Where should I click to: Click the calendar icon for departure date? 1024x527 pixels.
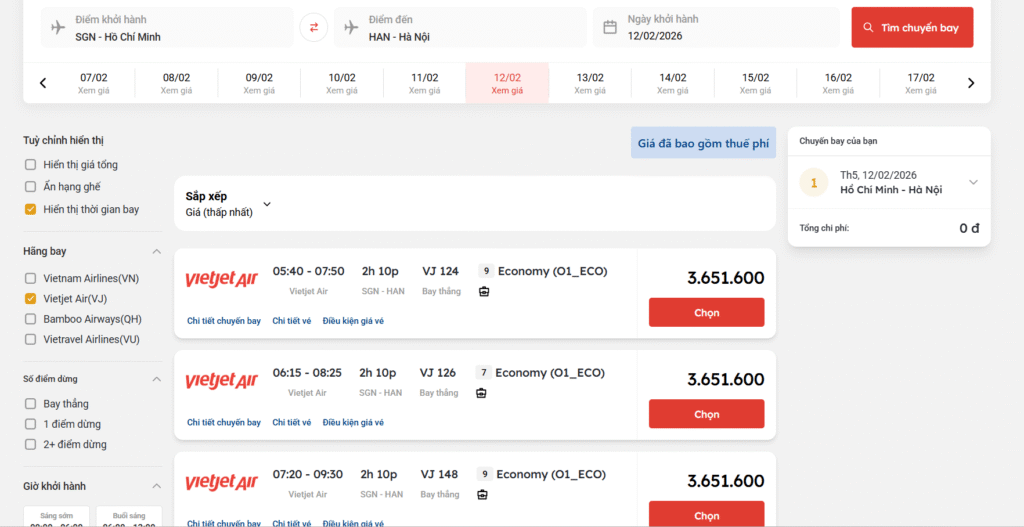tap(610, 27)
